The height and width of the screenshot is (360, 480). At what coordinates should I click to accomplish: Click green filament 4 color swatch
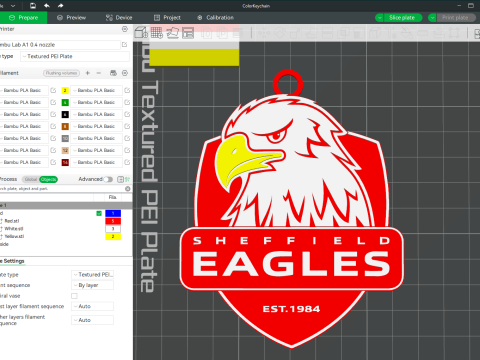[x=65, y=102]
